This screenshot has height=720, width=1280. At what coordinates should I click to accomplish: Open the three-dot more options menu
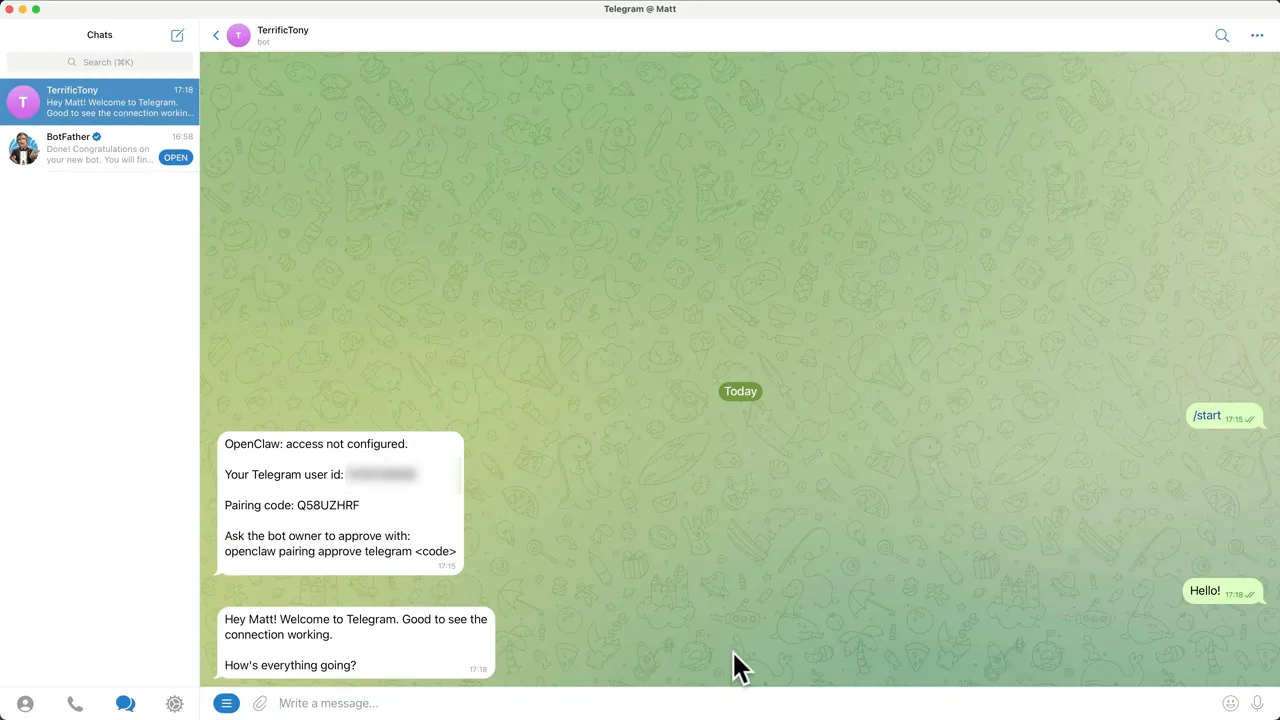pyautogui.click(x=1257, y=36)
